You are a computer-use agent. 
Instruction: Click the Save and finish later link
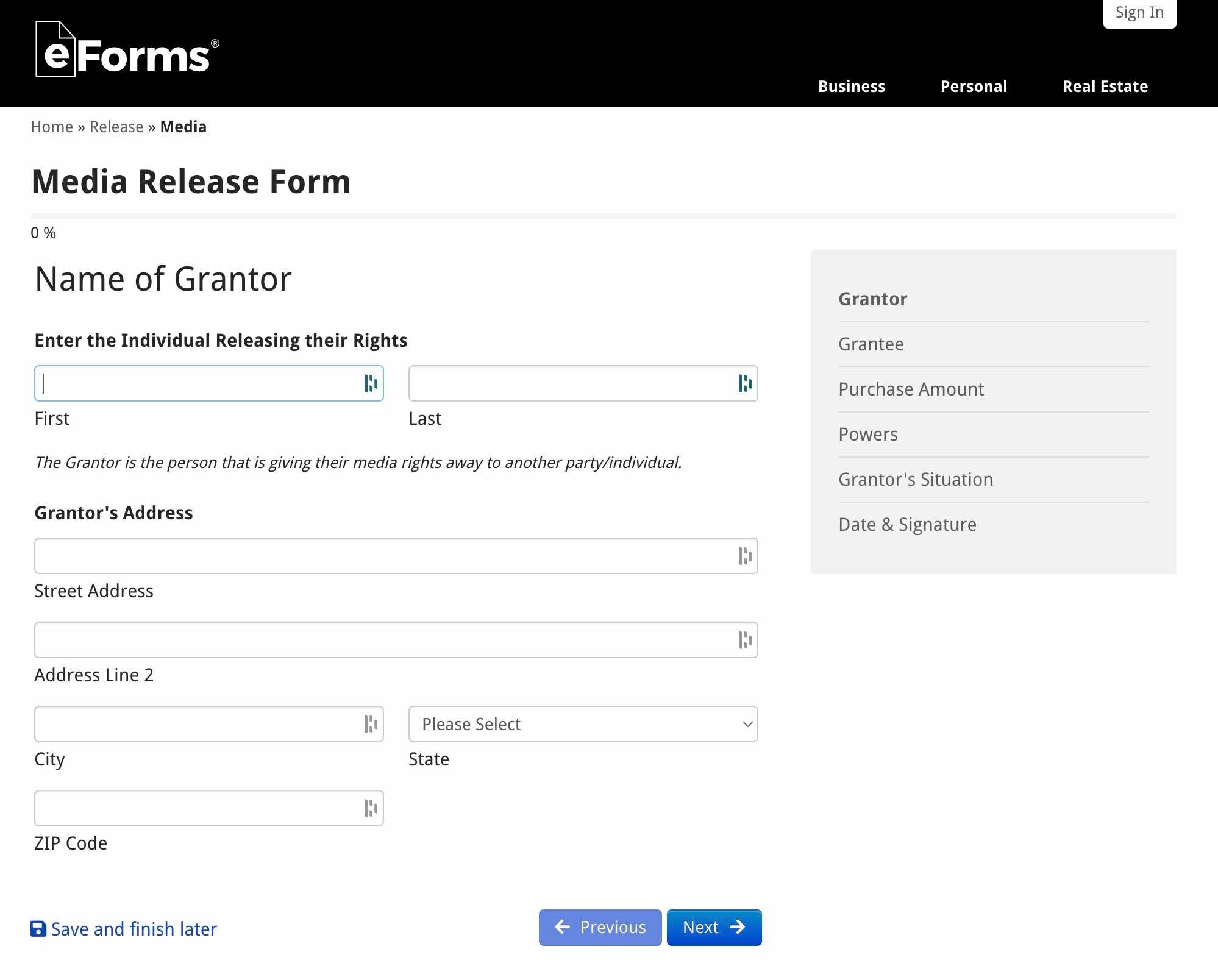point(125,929)
